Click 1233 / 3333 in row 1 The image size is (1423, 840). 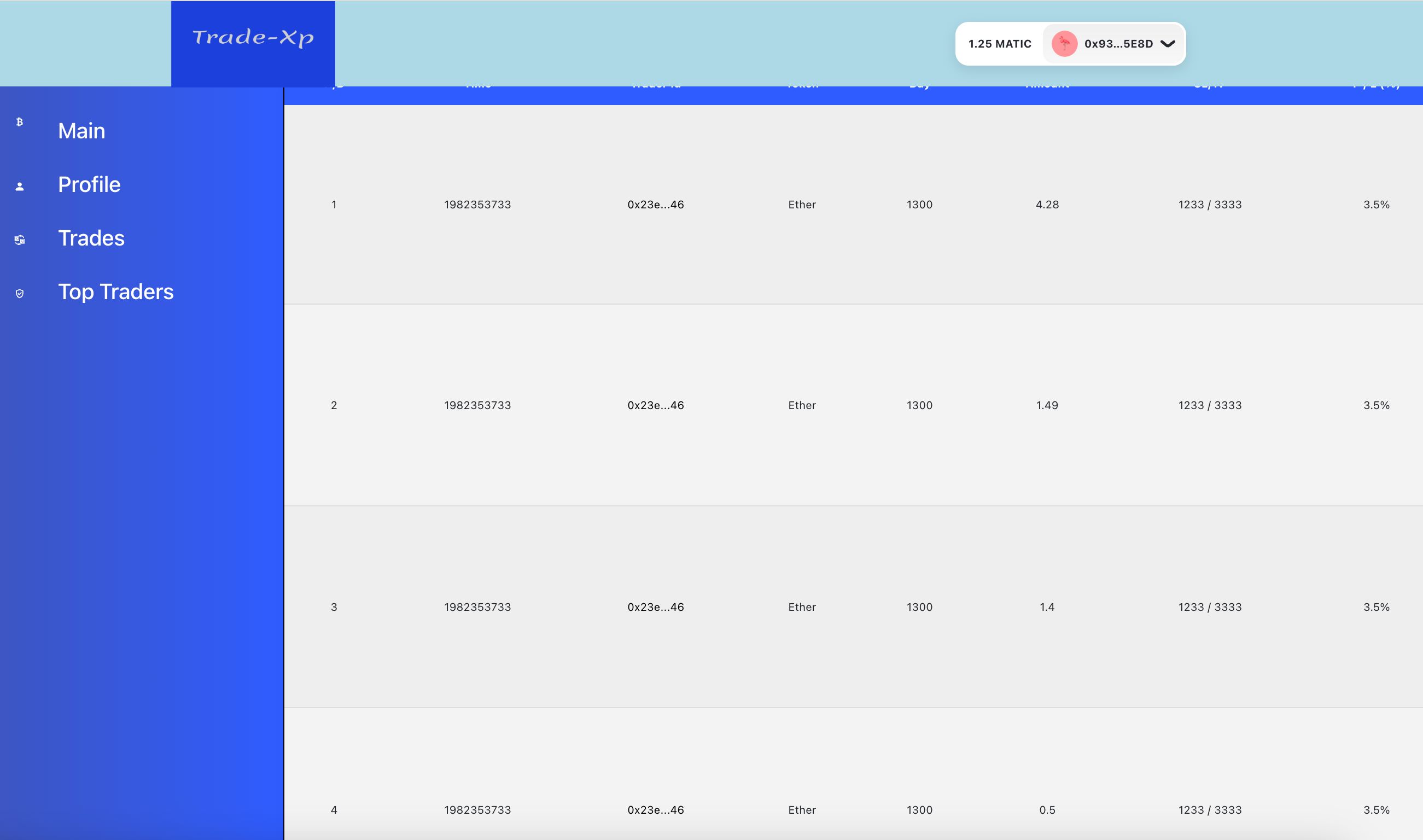click(x=1210, y=205)
